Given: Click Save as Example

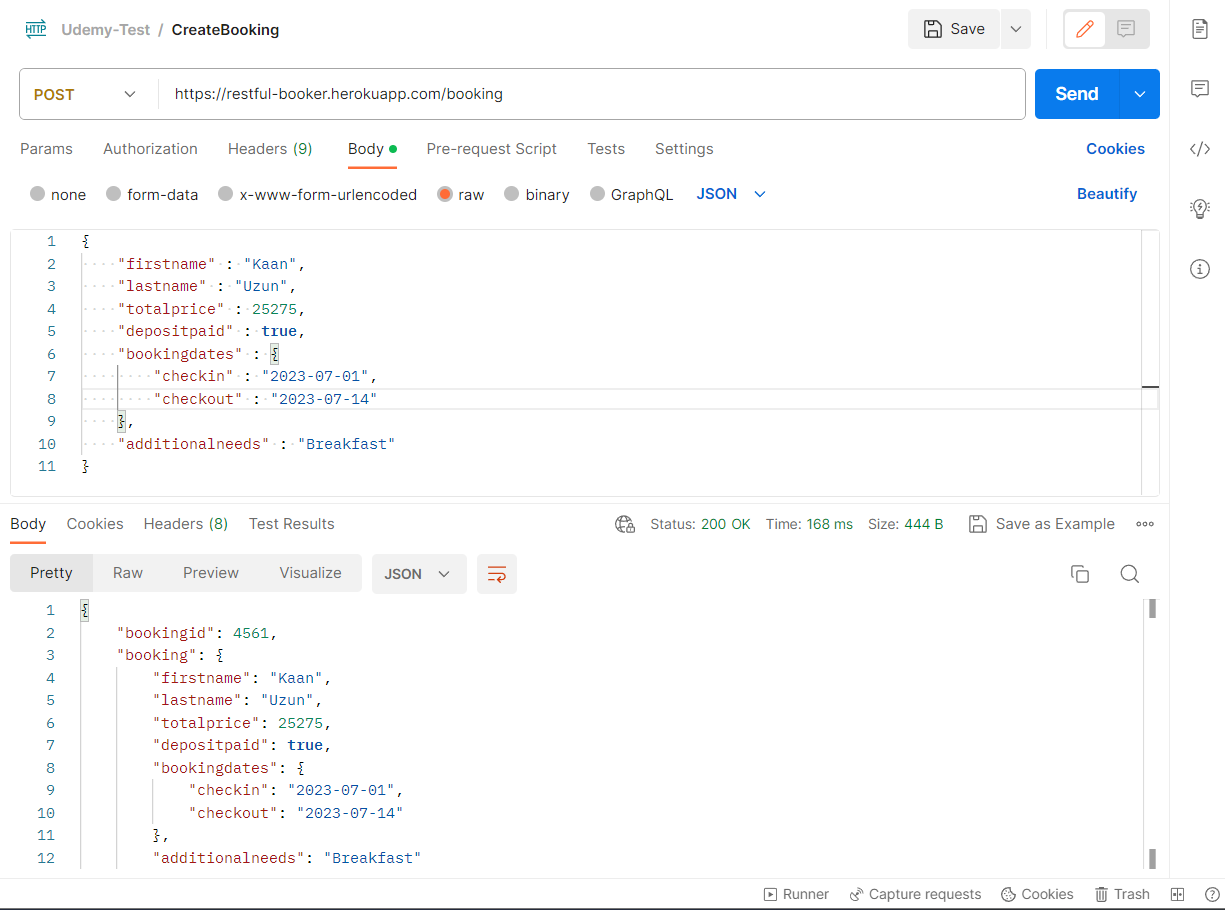Looking at the screenshot, I should (1042, 524).
